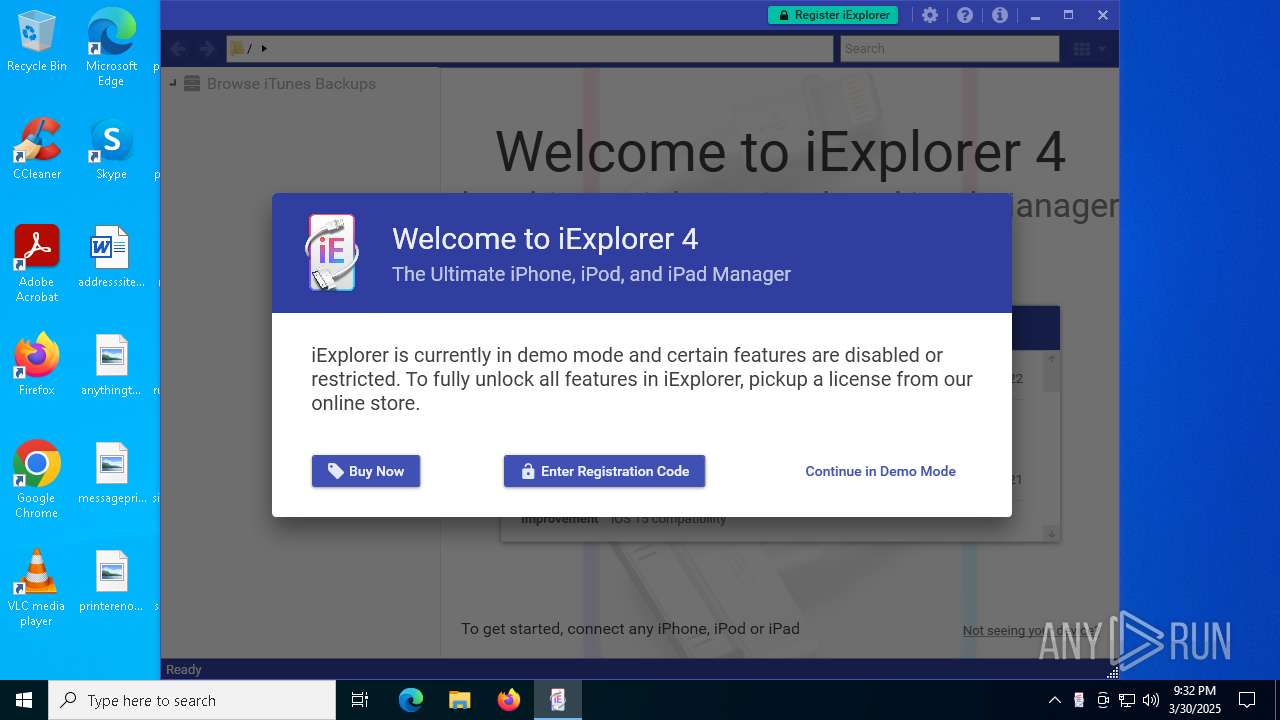
Task: Click inside the Search field
Action: (x=949, y=48)
